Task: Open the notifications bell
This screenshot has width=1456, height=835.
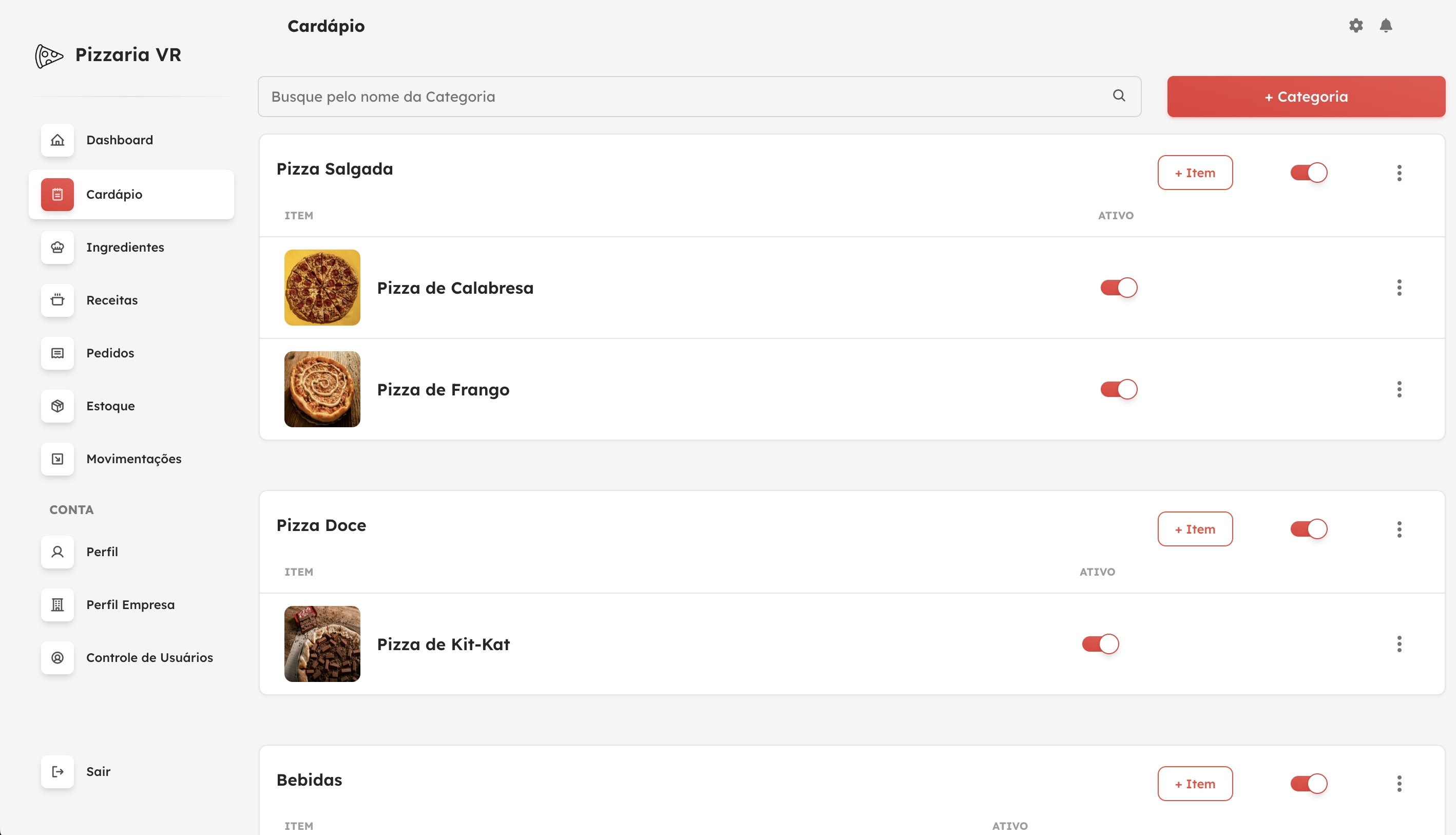Action: (x=1387, y=25)
